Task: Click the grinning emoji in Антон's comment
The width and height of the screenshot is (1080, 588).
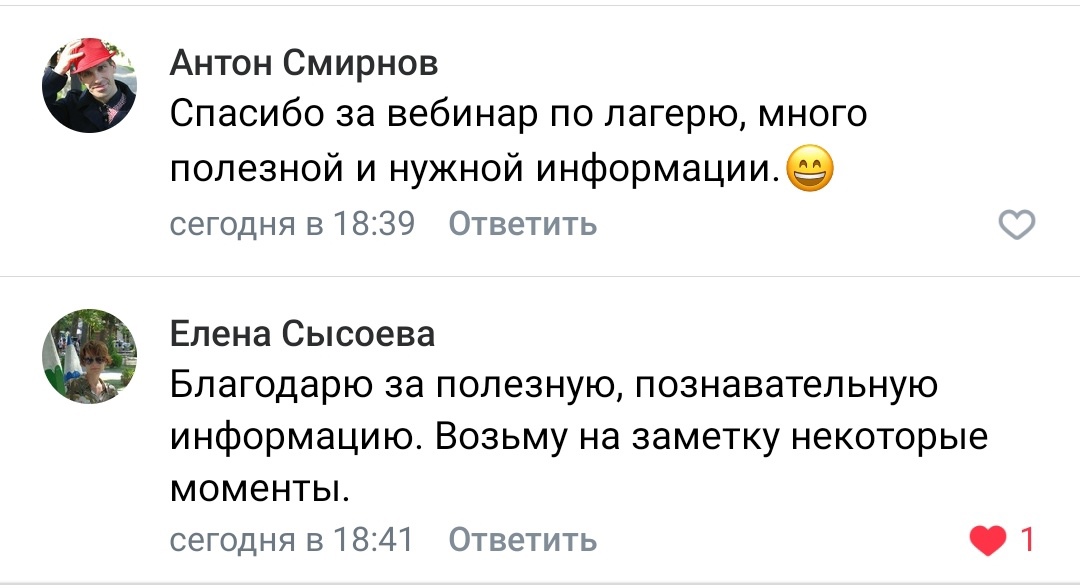Action: [810, 170]
